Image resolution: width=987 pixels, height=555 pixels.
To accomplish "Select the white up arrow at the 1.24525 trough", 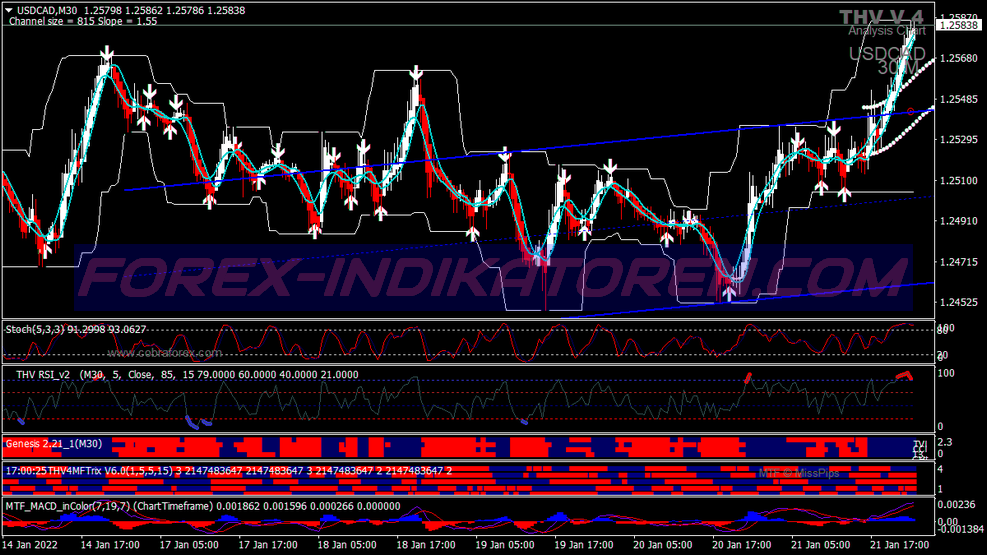I will [729, 293].
